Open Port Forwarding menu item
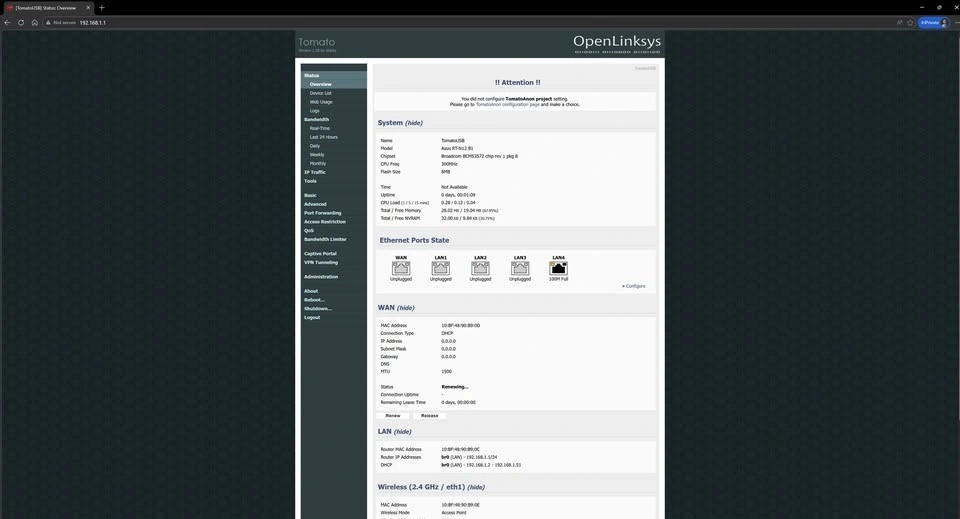Screen dimensions: 960x519 [322, 213]
